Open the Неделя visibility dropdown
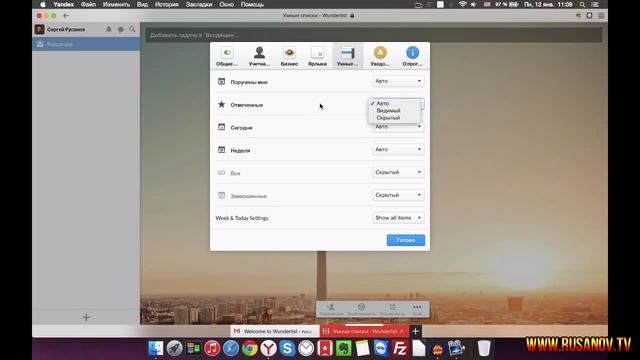 pyautogui.click(x=398, y=149)
